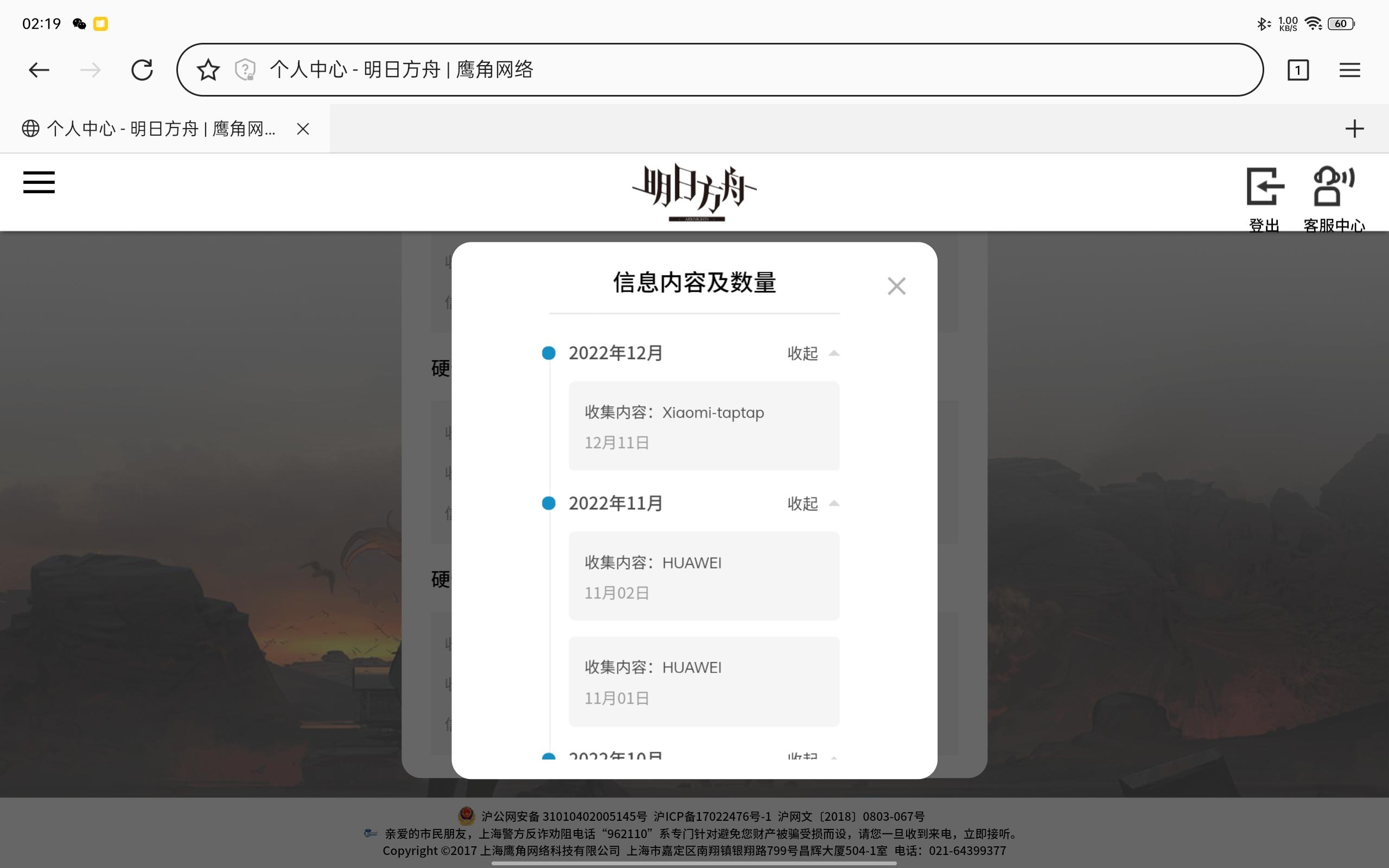
Task: Tap the Wi-Fi status icon
Action: [x=1313, y=23]
